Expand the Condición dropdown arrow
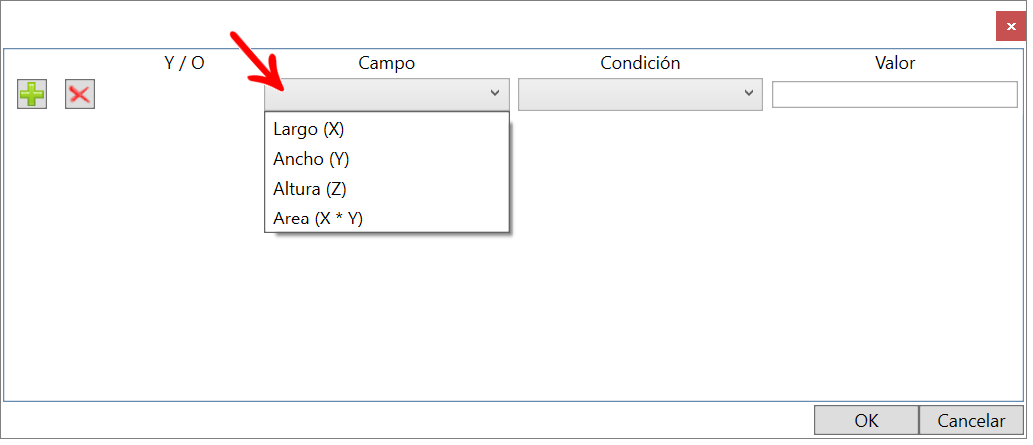This screenshot has width=1033, height=445. tap(748, 94)
